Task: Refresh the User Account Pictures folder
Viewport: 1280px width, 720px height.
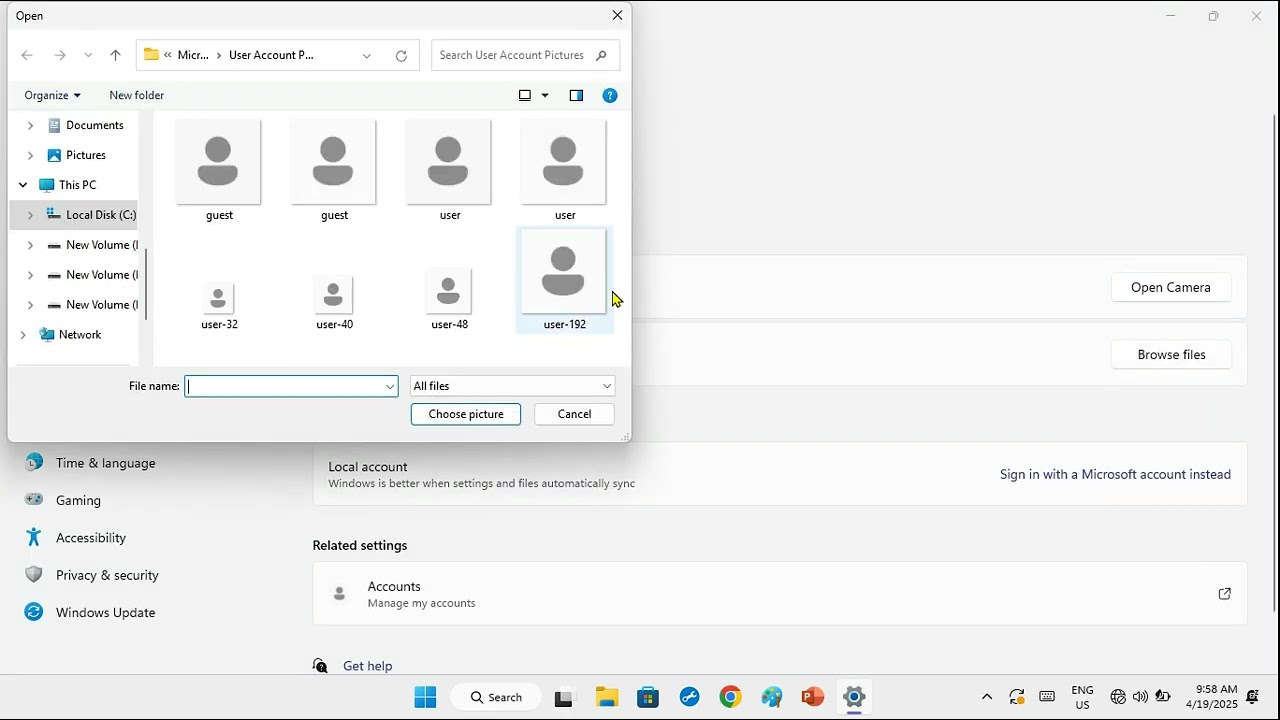Action: (x=401, y=56)
